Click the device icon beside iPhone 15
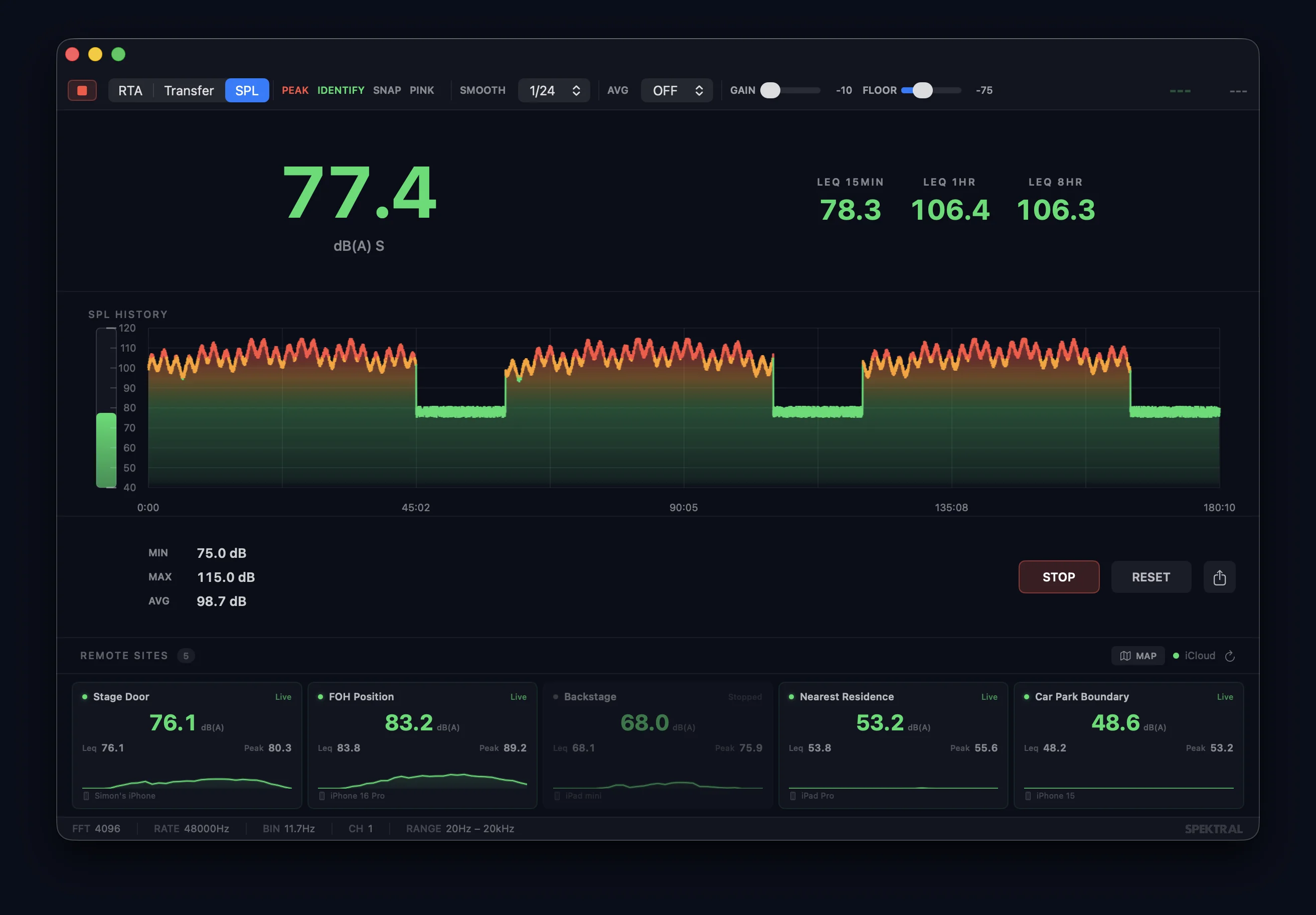1316x915 pixels. (x=1028, y=796)
